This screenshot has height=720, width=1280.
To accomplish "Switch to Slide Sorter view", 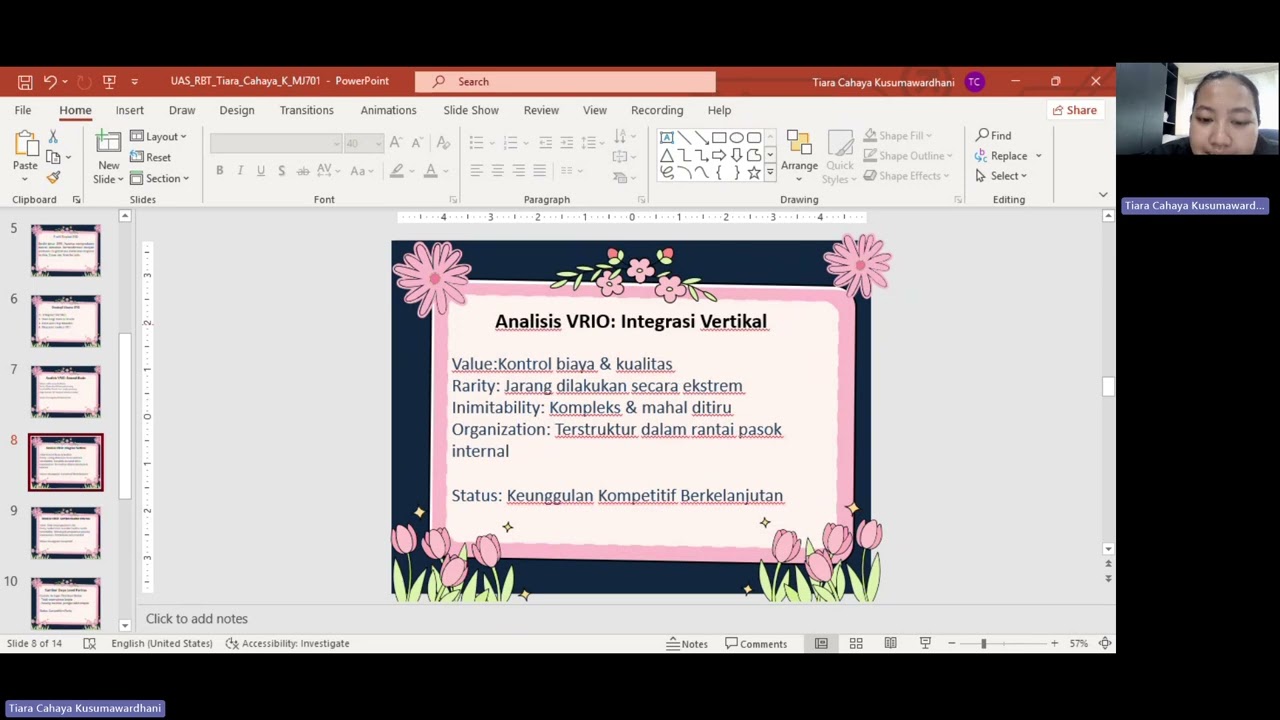I will (x=856, y=644).
